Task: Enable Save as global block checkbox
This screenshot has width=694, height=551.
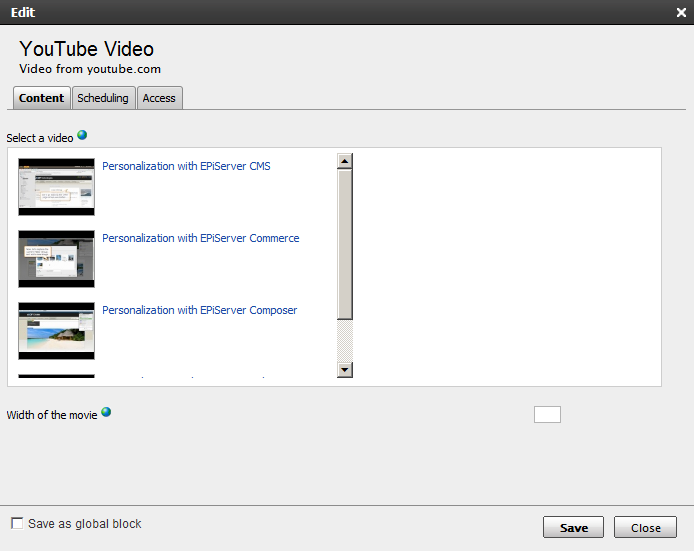Action: click(17, 523)
